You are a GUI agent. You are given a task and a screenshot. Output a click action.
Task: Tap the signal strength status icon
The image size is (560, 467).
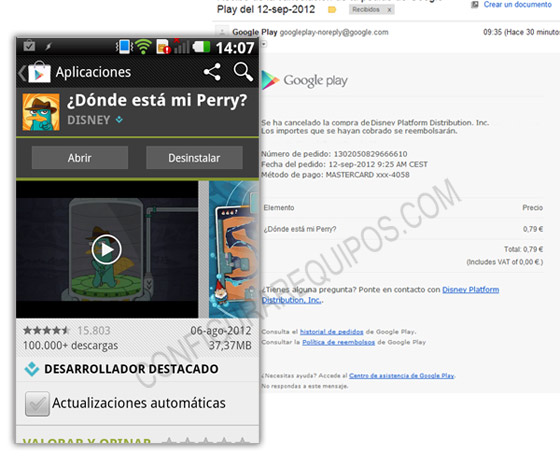(181, 46)
